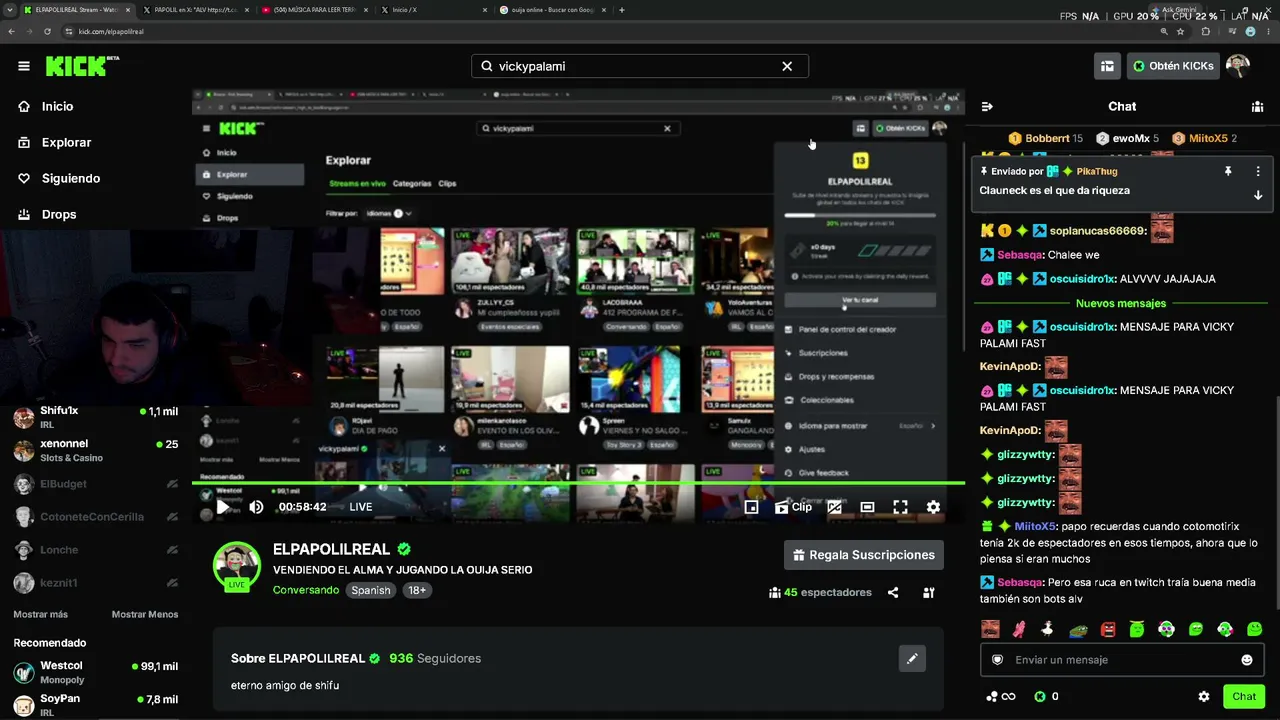The image size is (1280, 720).
Task: Click the shield icon in chat input
Action: 997,660
